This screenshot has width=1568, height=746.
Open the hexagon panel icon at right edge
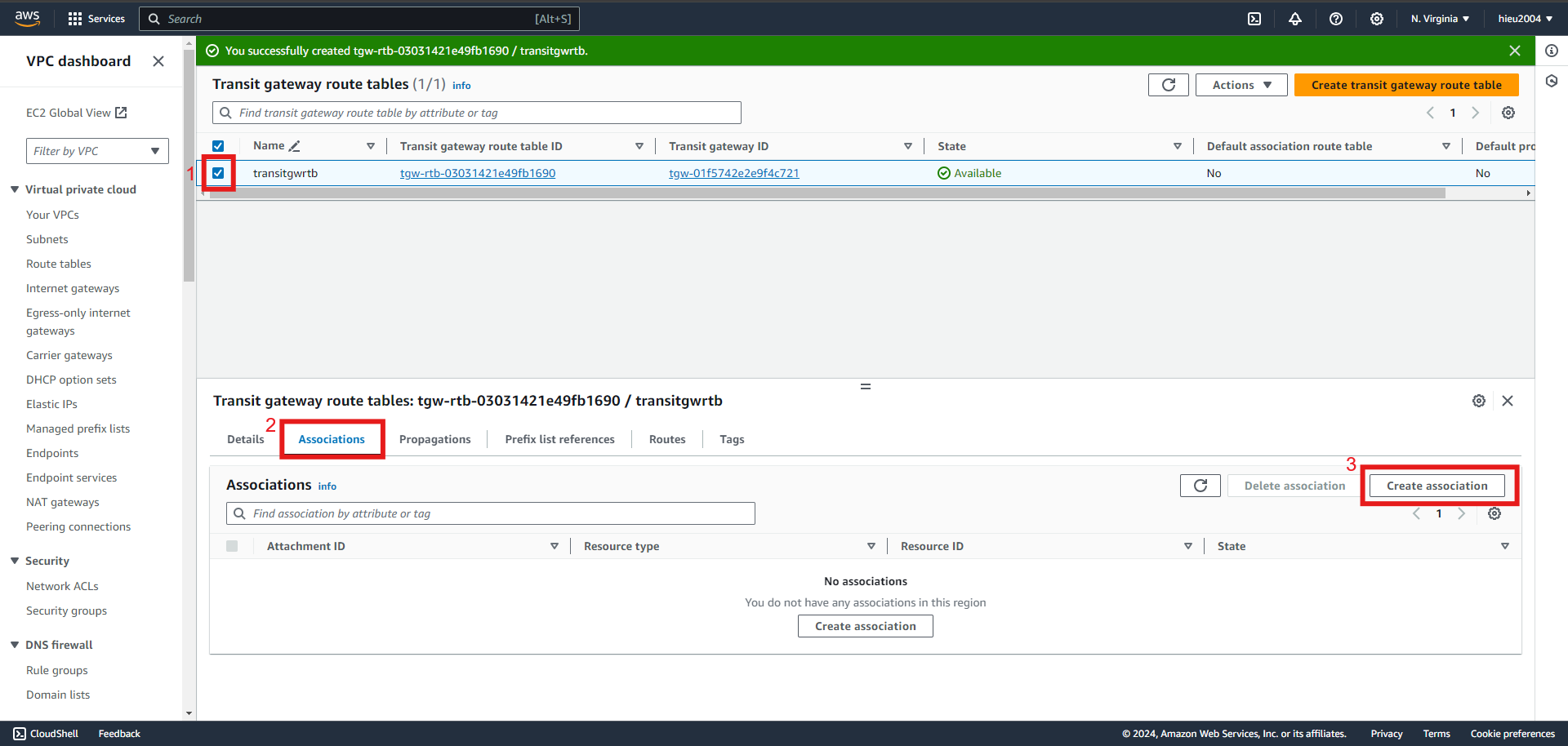point(1552,81)
